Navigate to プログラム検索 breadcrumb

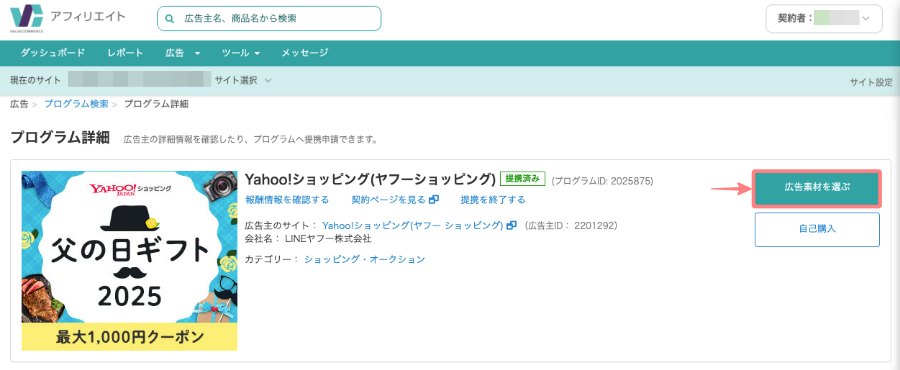(76, 104)
